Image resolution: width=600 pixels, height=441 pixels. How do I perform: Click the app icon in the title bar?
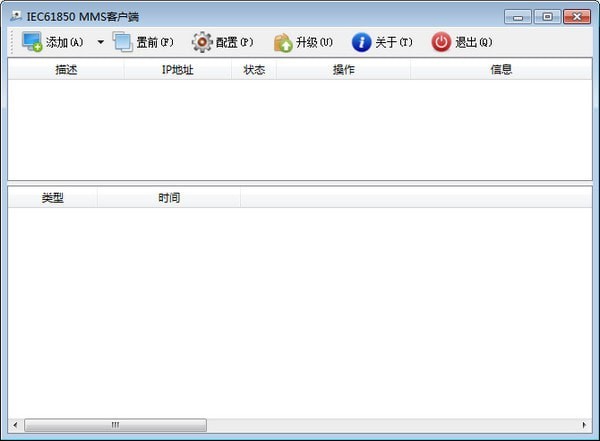point(15,16)
